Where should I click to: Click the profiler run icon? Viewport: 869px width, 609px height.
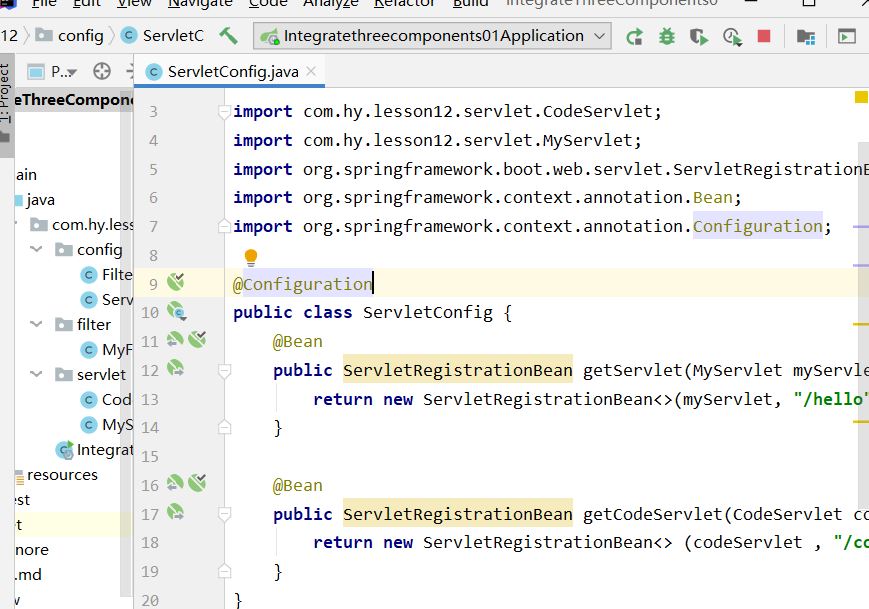pos(732,37)
